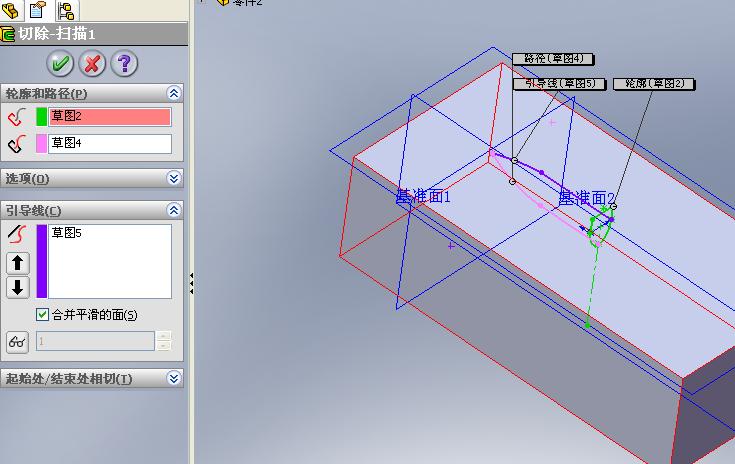Select 基准面2 plane label in viewport
735x464 pixels.
(x=587, y=198)
